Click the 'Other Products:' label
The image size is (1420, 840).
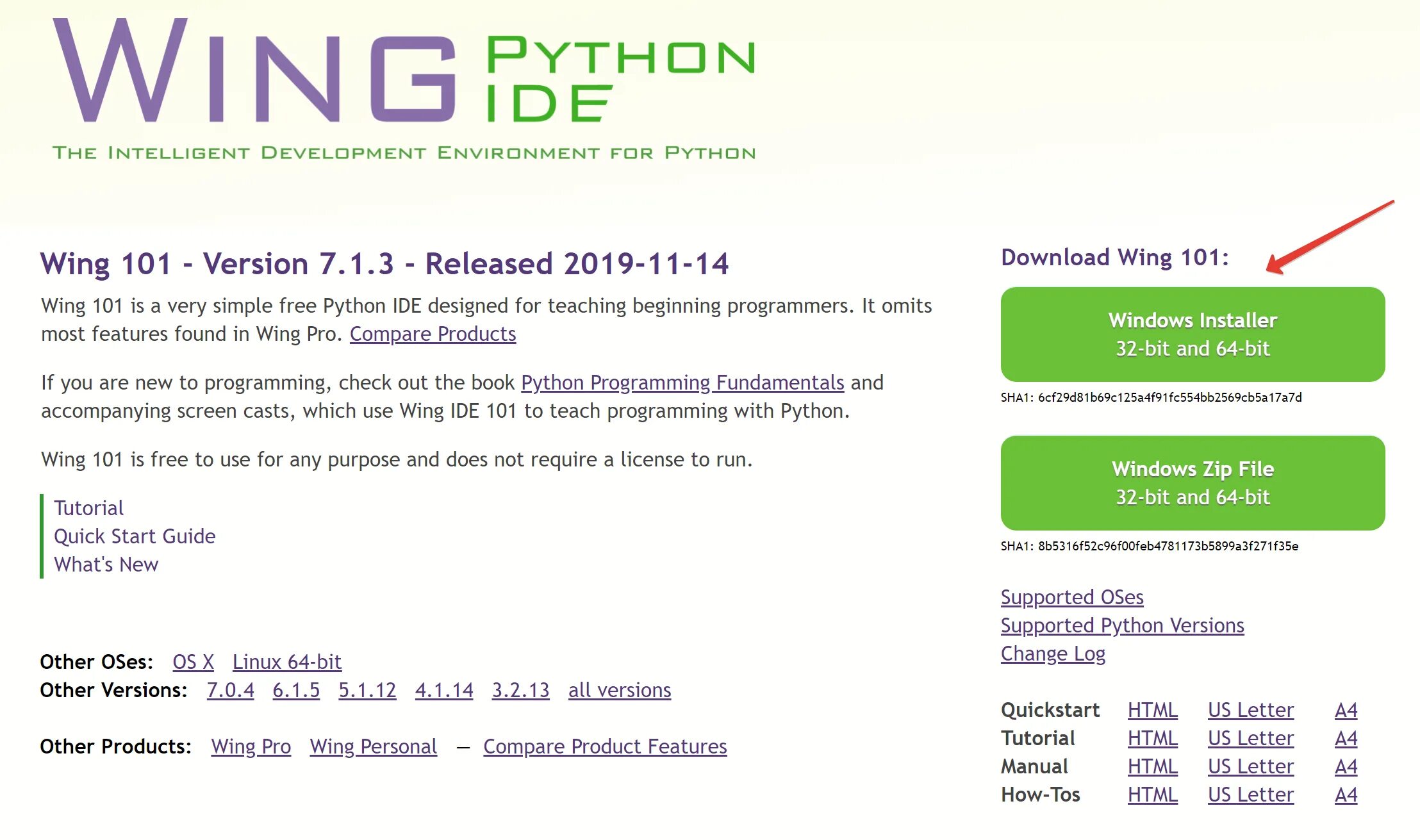115,746
